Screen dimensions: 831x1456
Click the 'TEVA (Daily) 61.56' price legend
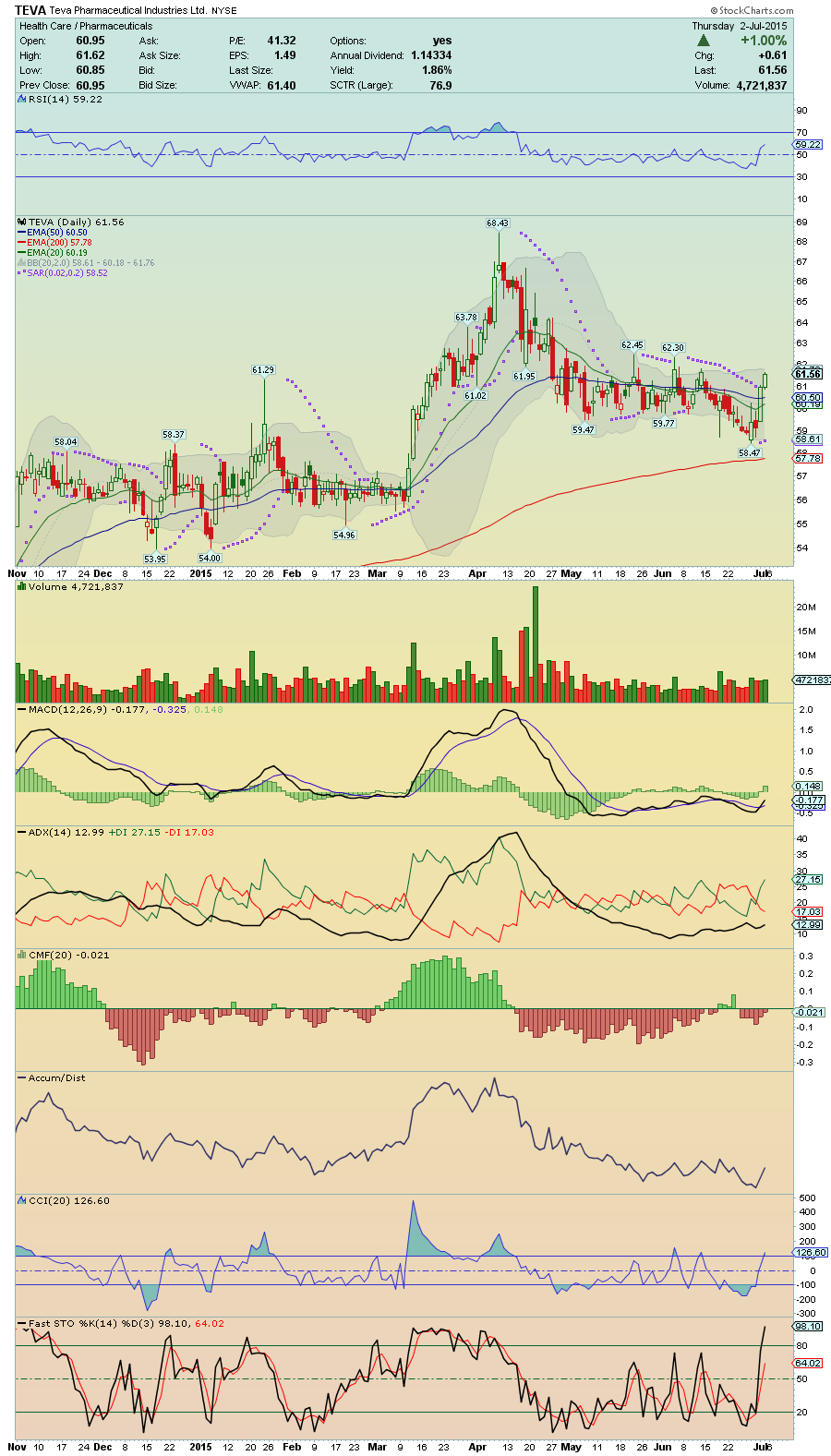72,222
